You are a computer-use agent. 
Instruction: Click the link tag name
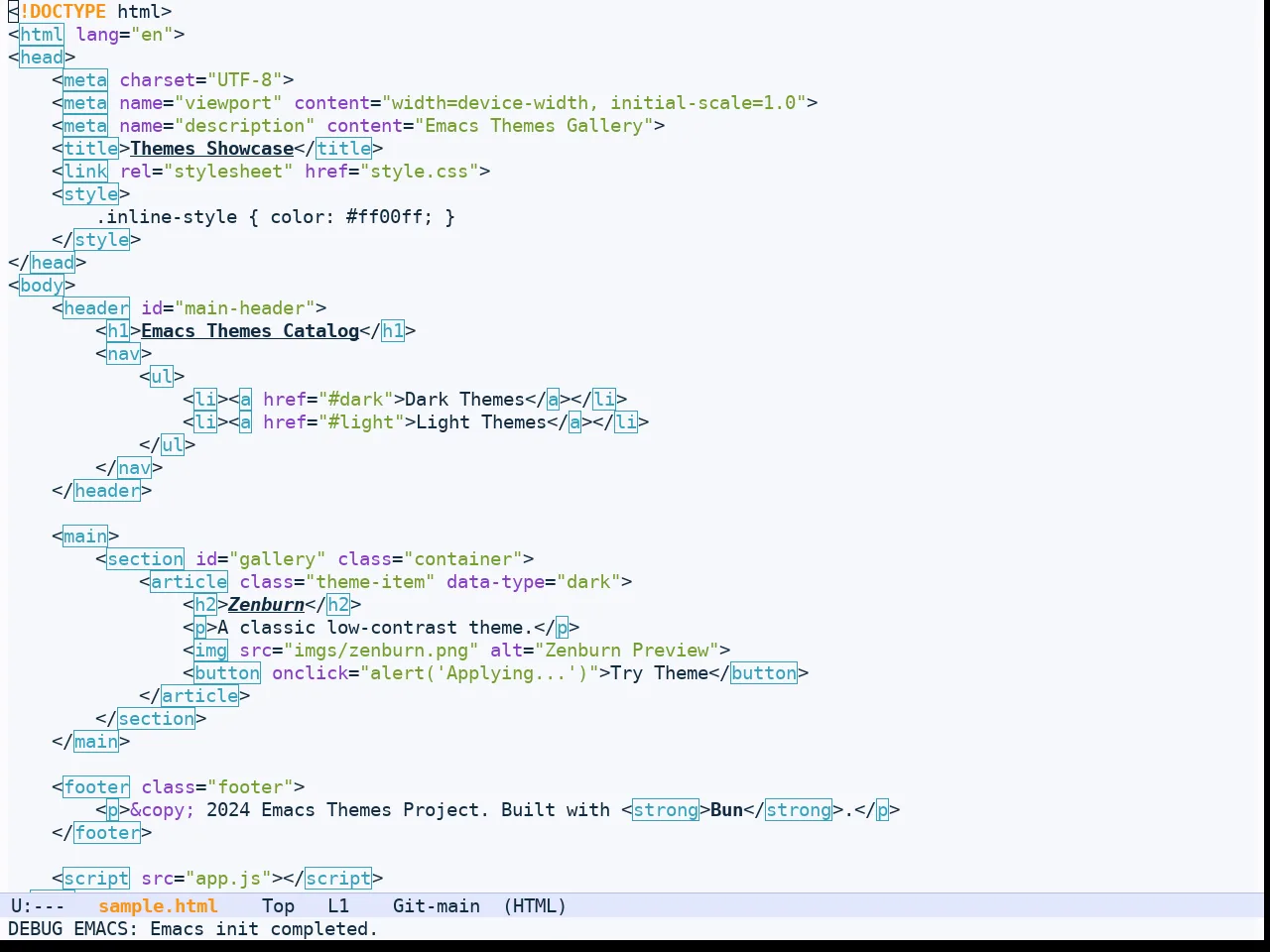tap(85, 172)
